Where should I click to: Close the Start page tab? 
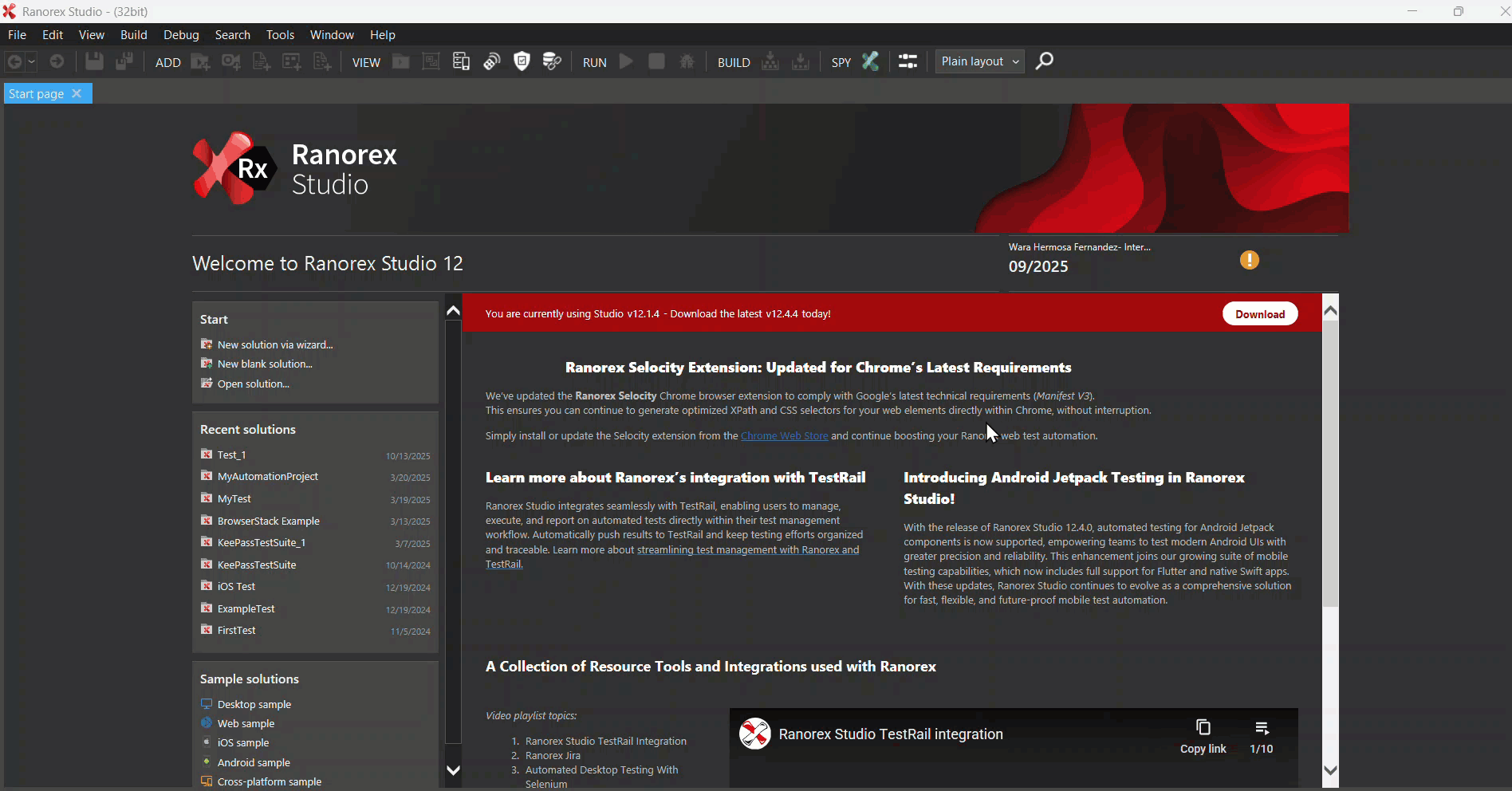click(77, 93)
